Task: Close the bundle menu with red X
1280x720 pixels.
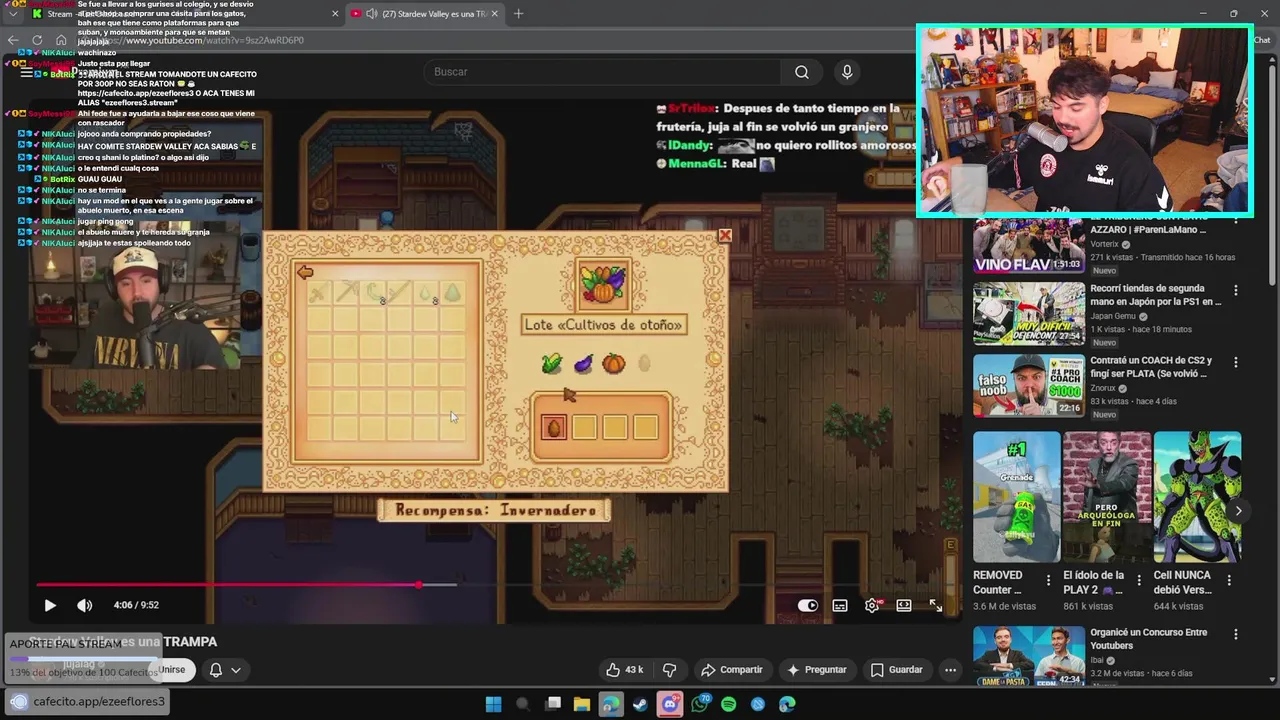Action: 725,236
